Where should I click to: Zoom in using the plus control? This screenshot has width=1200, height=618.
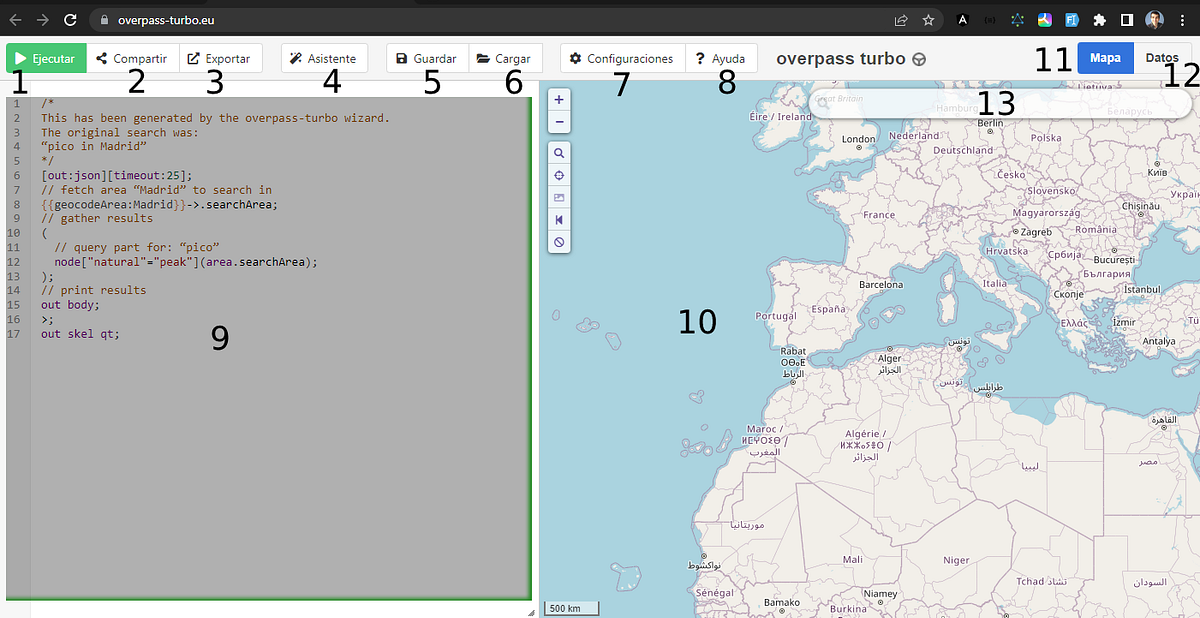(x=558, y=98)
